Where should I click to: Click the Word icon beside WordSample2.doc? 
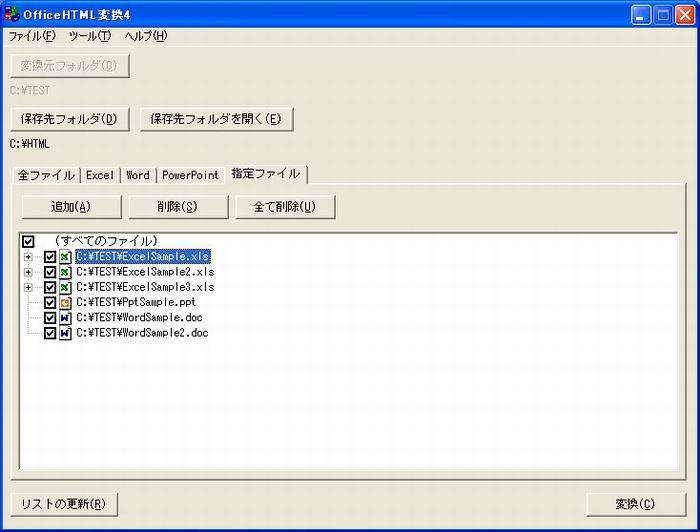click(65, 333)
